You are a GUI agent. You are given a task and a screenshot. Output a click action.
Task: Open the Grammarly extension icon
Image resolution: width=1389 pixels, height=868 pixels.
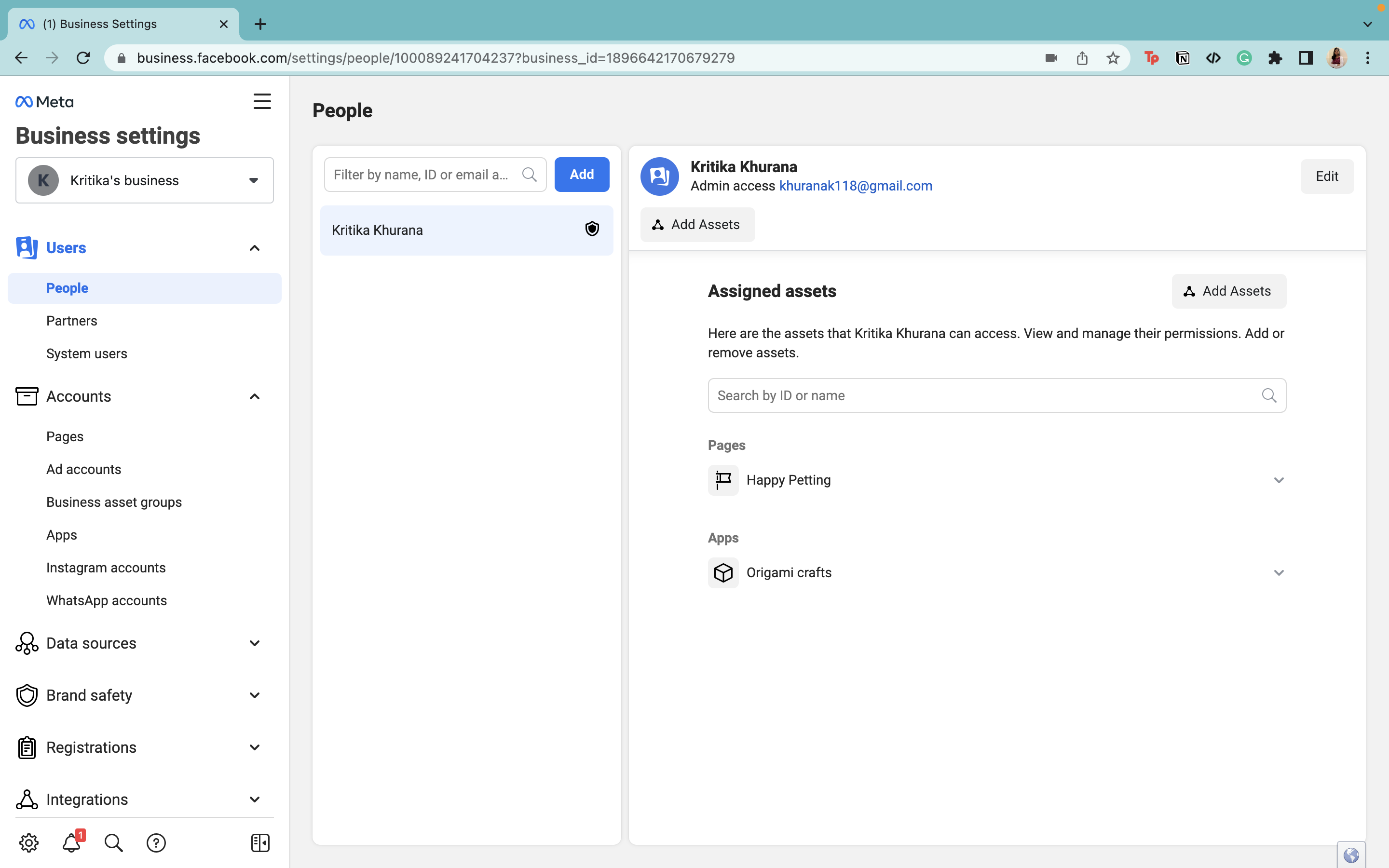1244,58
